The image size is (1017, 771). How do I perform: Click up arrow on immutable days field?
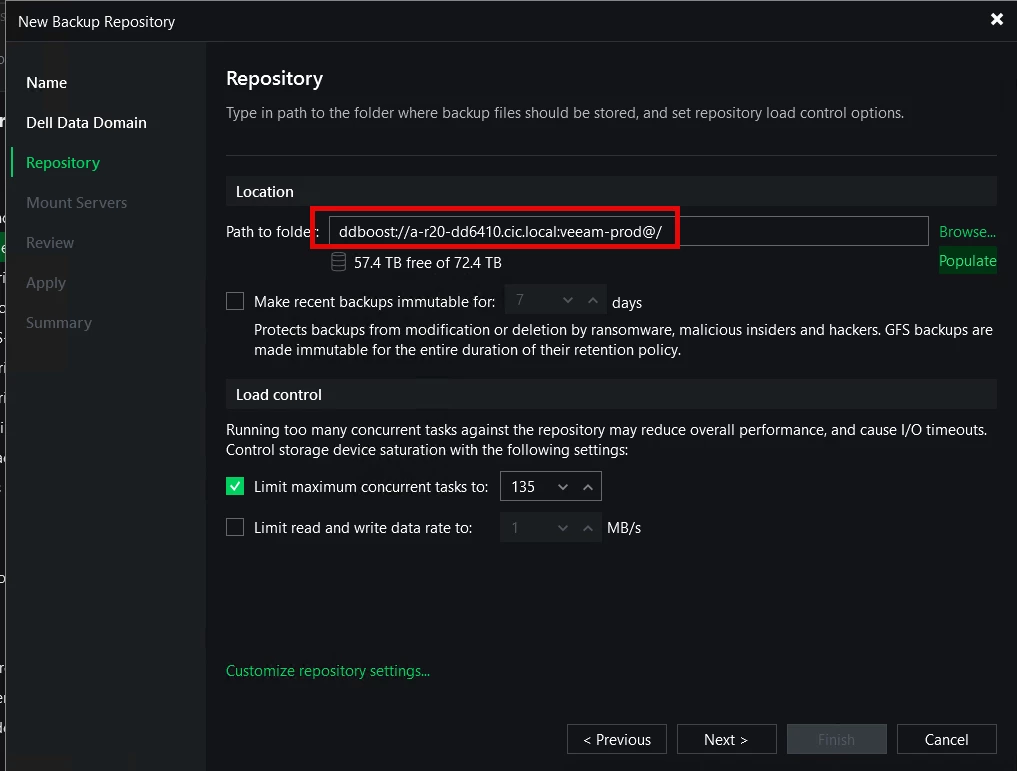click(x=593, y=301)
